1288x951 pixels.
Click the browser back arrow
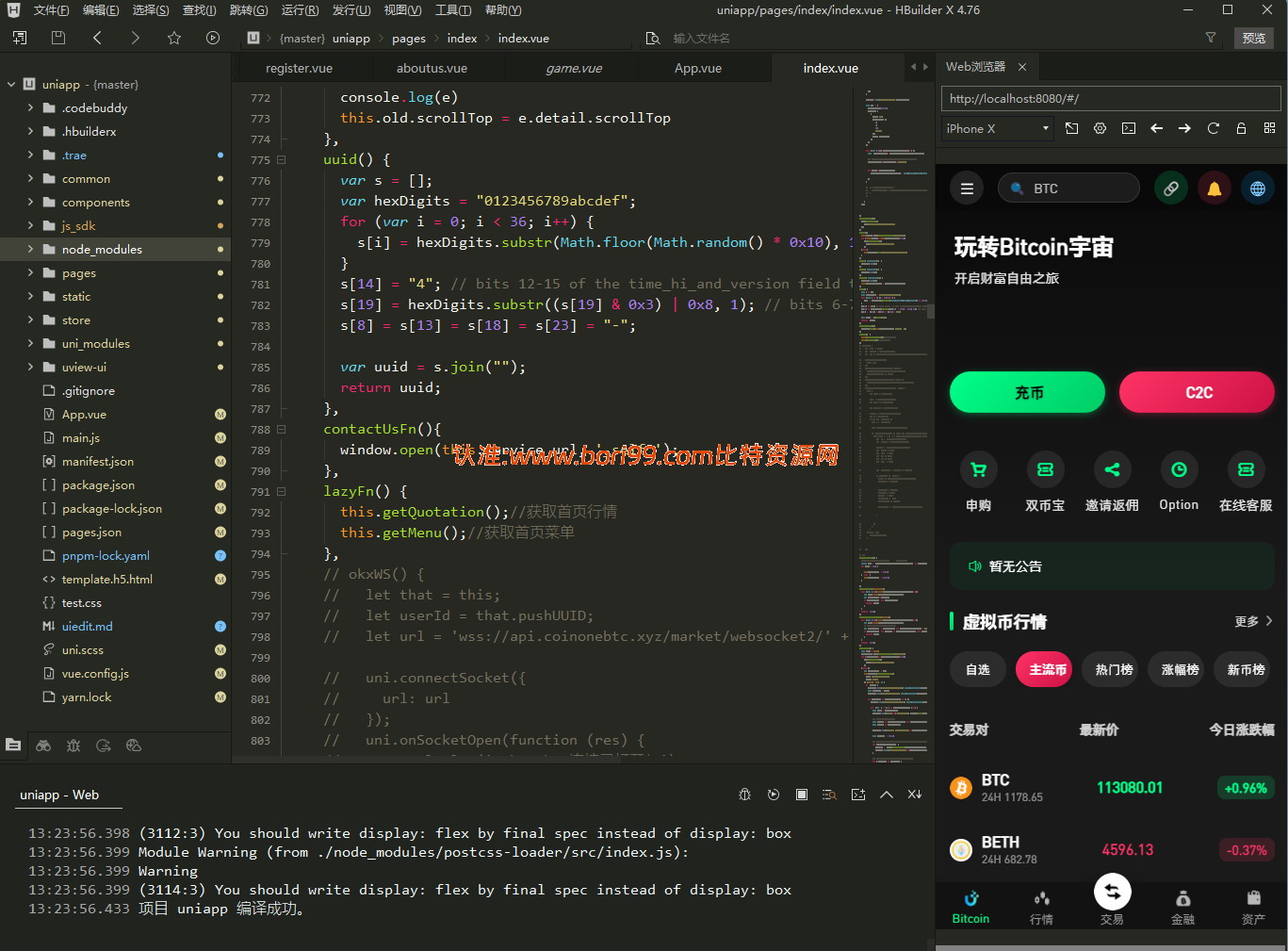tap(1156, 128)
